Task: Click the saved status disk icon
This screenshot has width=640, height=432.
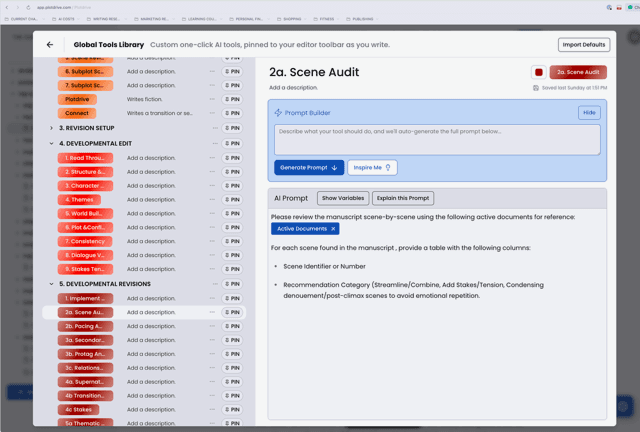Action: (537, 88)
